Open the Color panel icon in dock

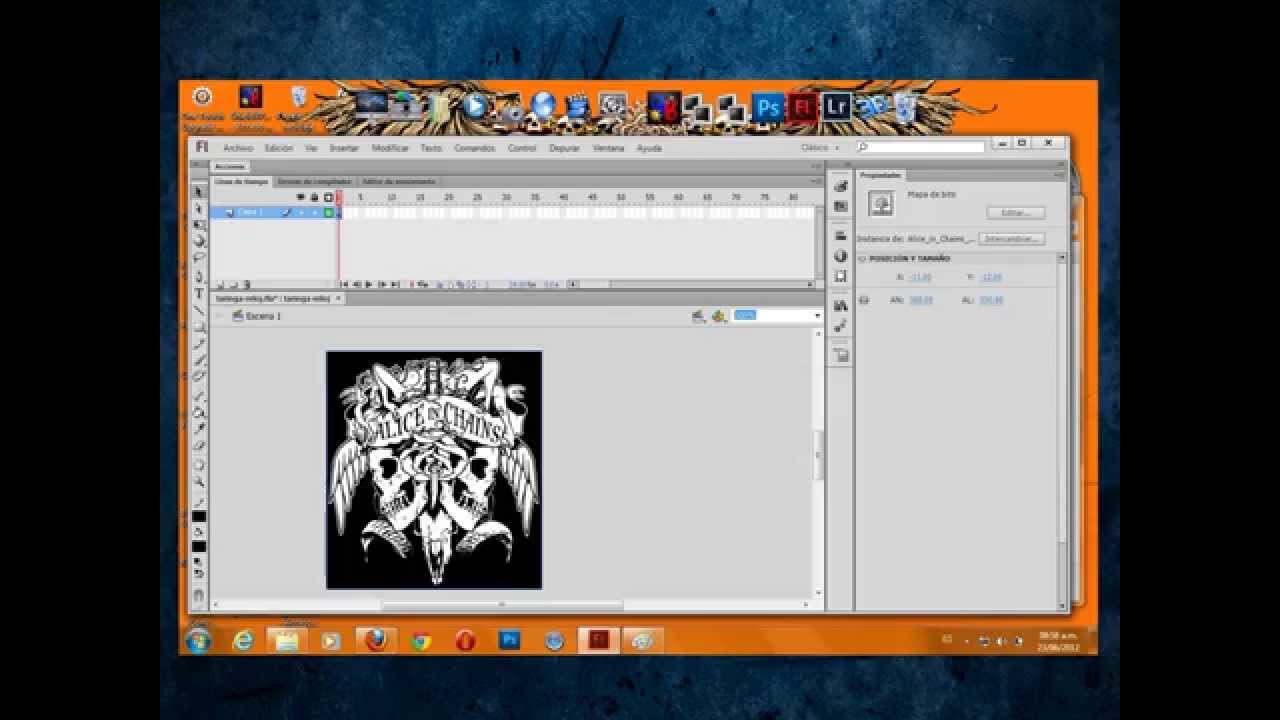point(841,185)
